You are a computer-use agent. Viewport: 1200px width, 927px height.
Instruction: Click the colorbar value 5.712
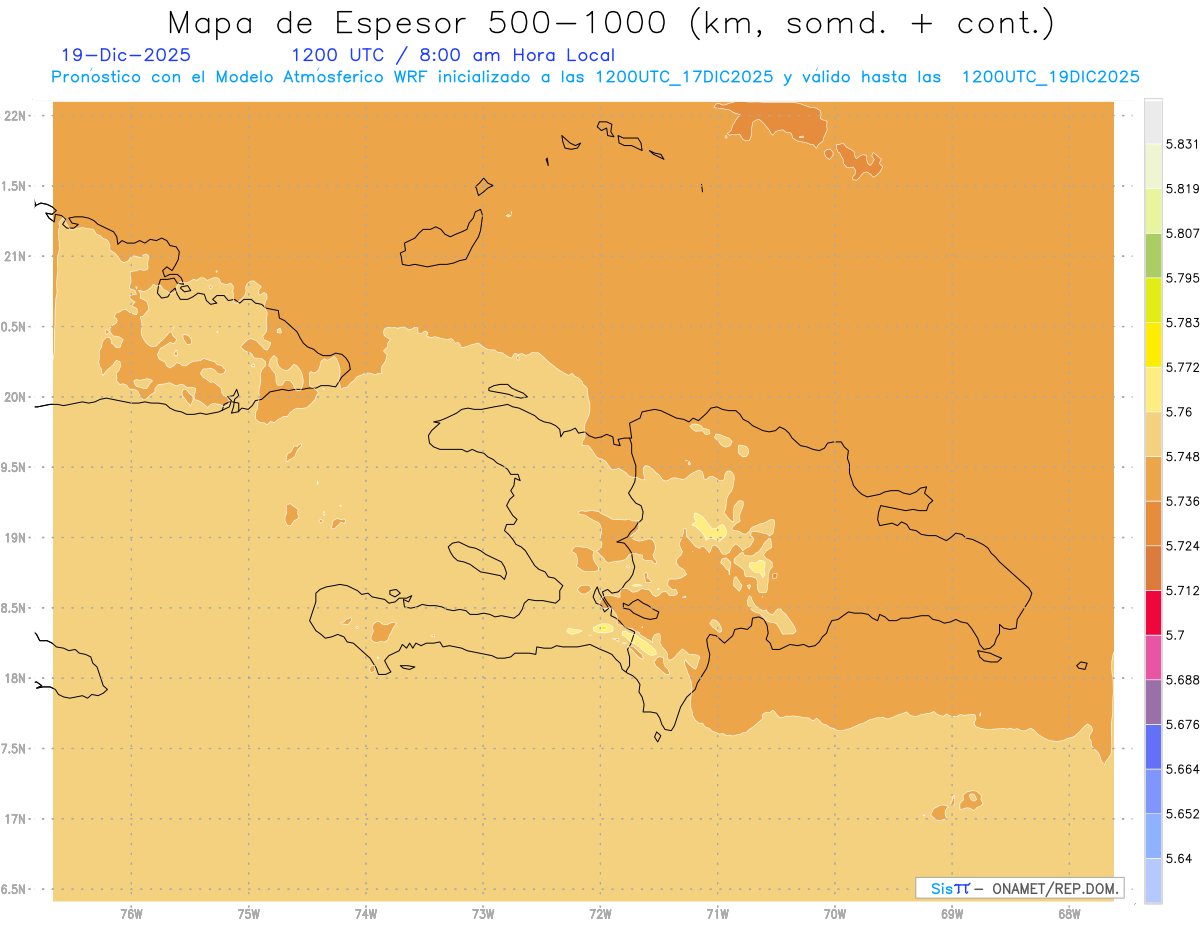coord(1182,590)
